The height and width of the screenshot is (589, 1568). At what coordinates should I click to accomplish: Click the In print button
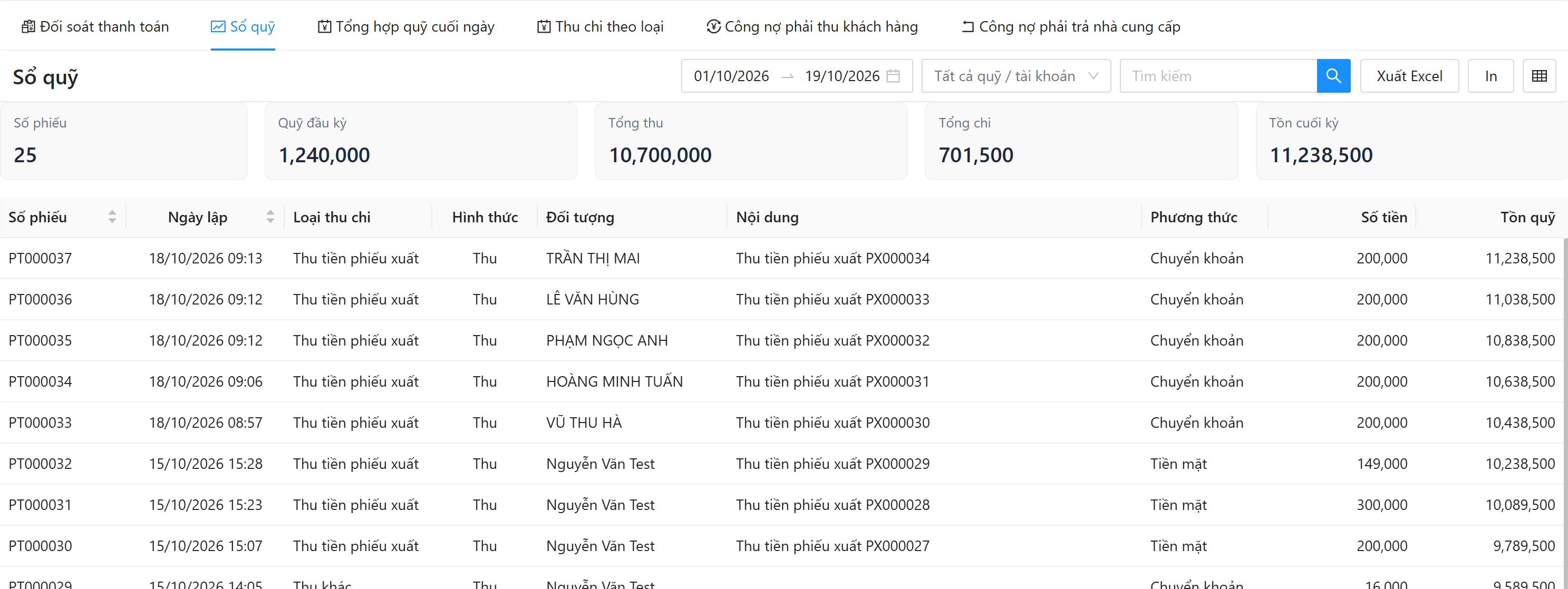click(x=1490, y=76)
